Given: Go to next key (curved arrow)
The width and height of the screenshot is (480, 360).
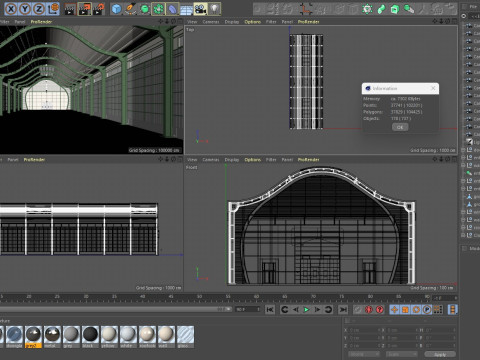Looking at the screenshot, I should click(328, 310).
